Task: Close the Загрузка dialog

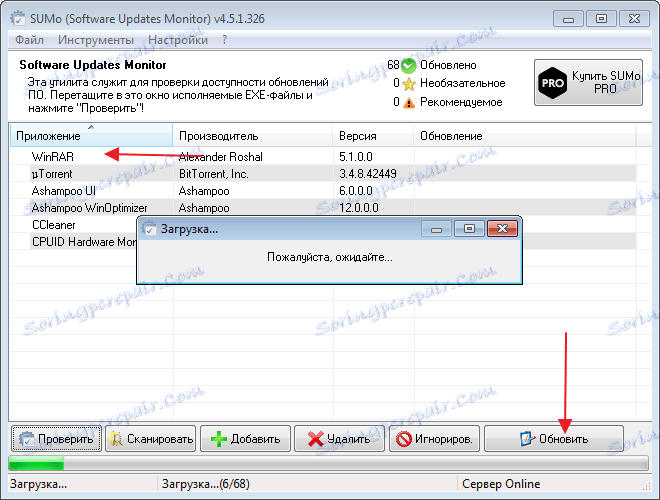Action: [x=502, y=229]
